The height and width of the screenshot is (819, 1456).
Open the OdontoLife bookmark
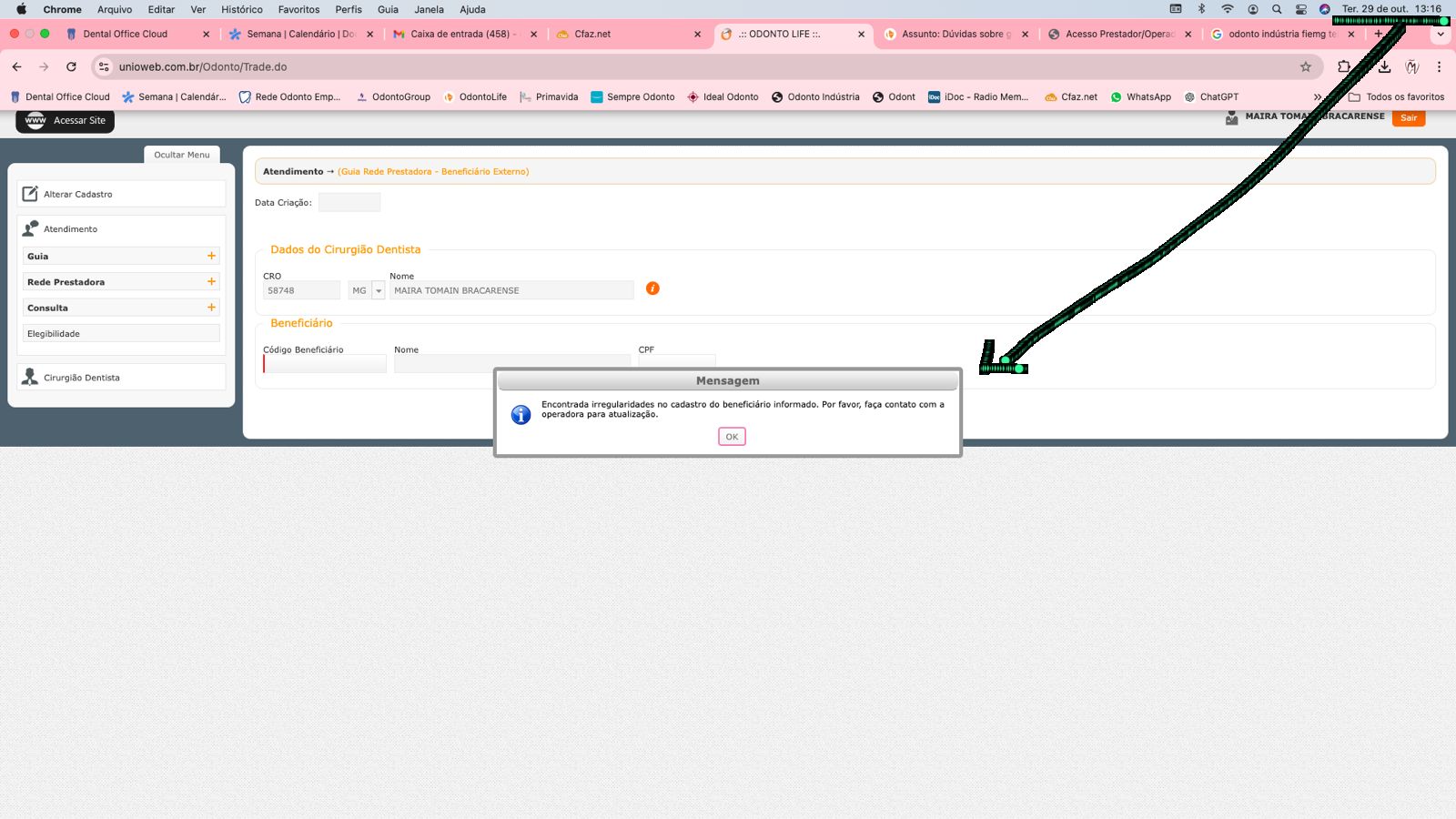tap(475, 96)
